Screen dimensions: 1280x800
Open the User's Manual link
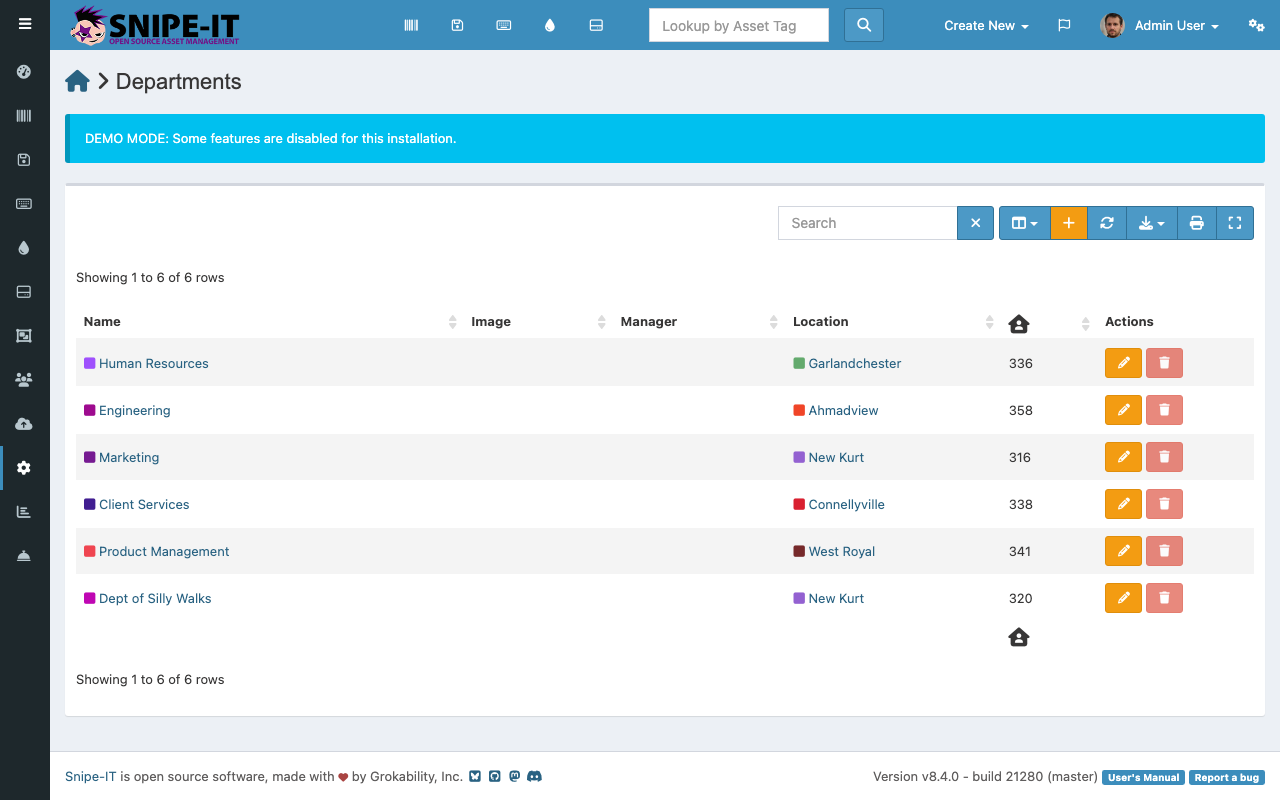coord(1143,777)
